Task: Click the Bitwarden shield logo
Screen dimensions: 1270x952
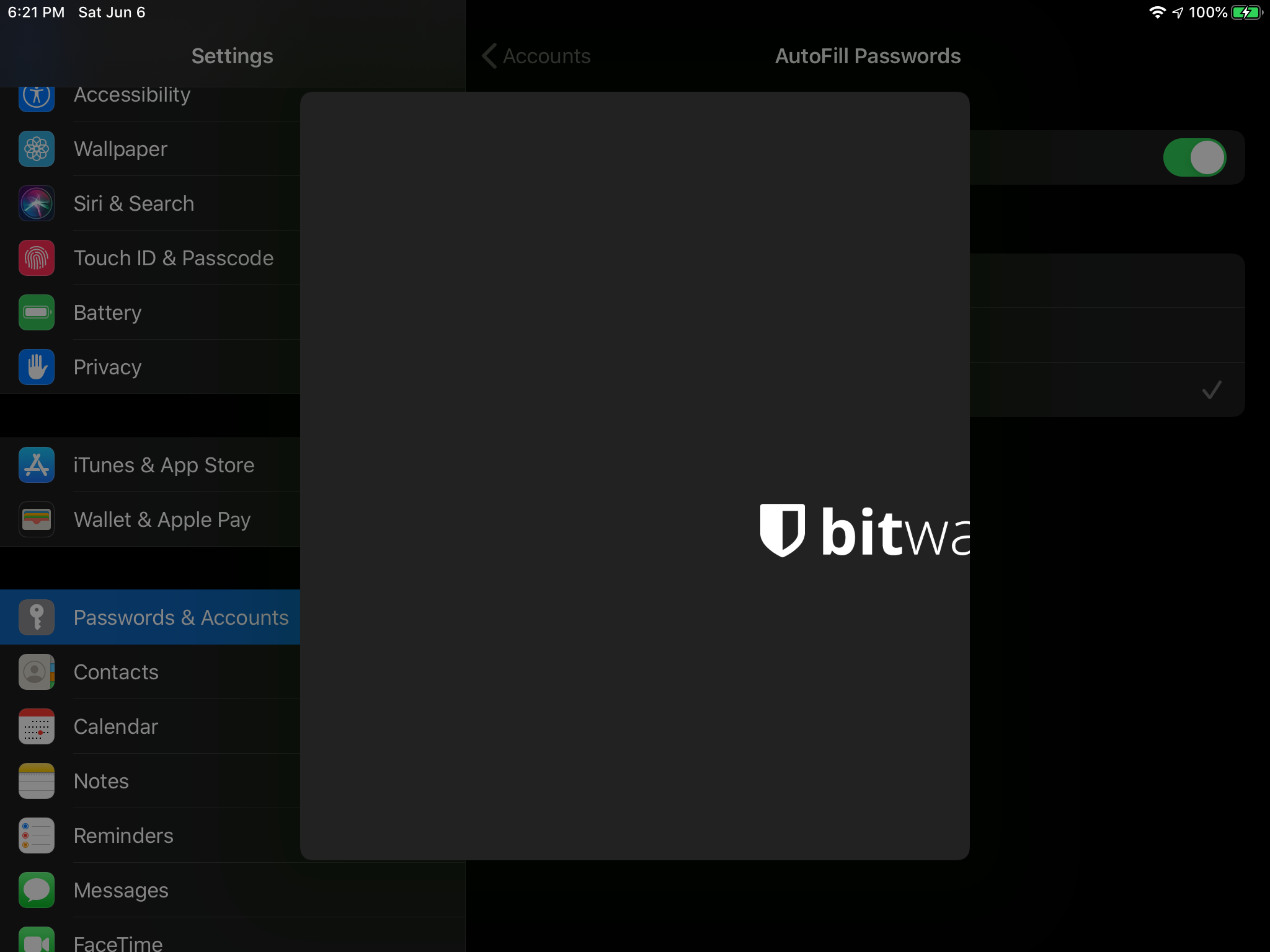Action: click(783, 531)
